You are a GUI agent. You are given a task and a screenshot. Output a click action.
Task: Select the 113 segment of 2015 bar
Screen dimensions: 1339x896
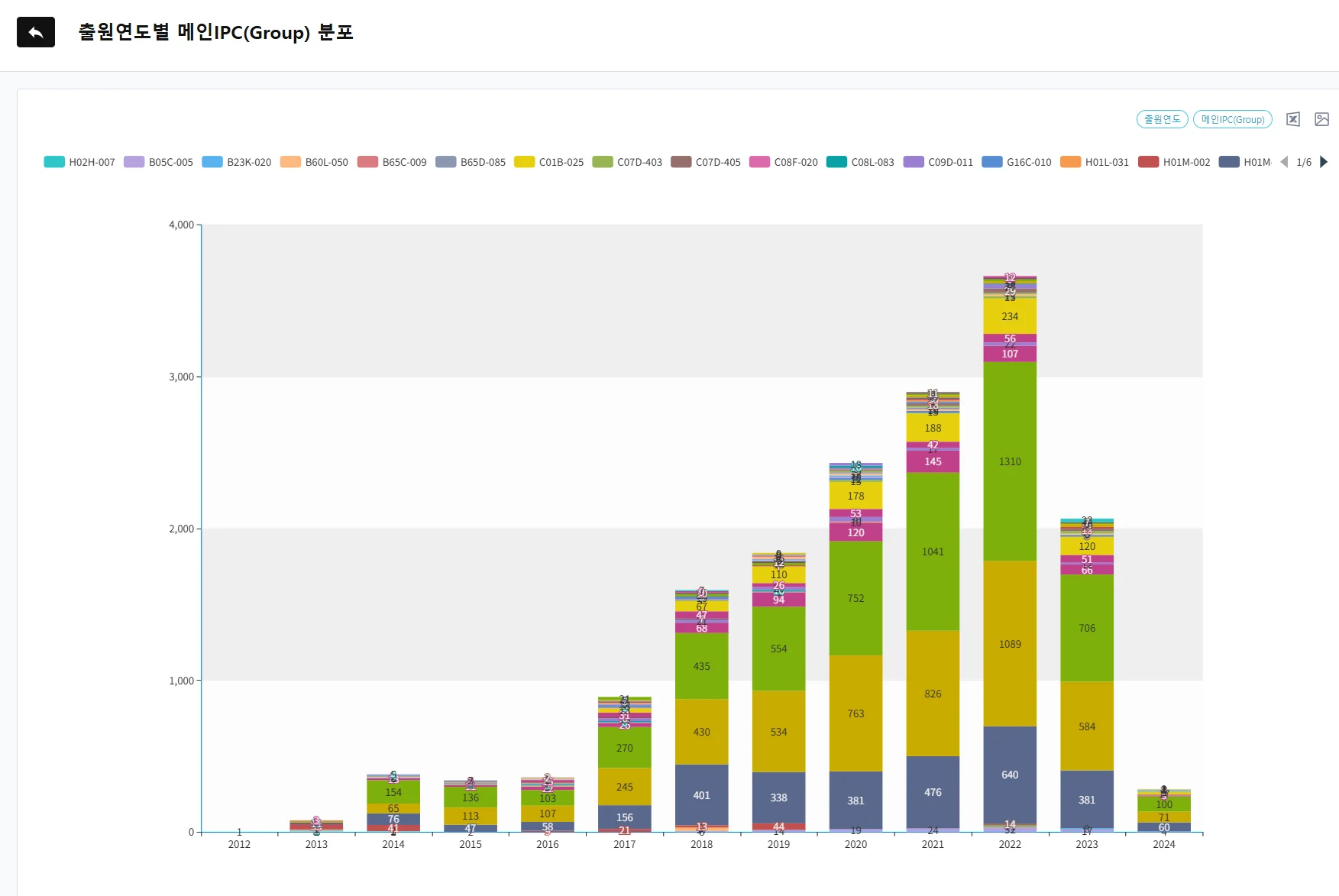click(x=471, y=816)
